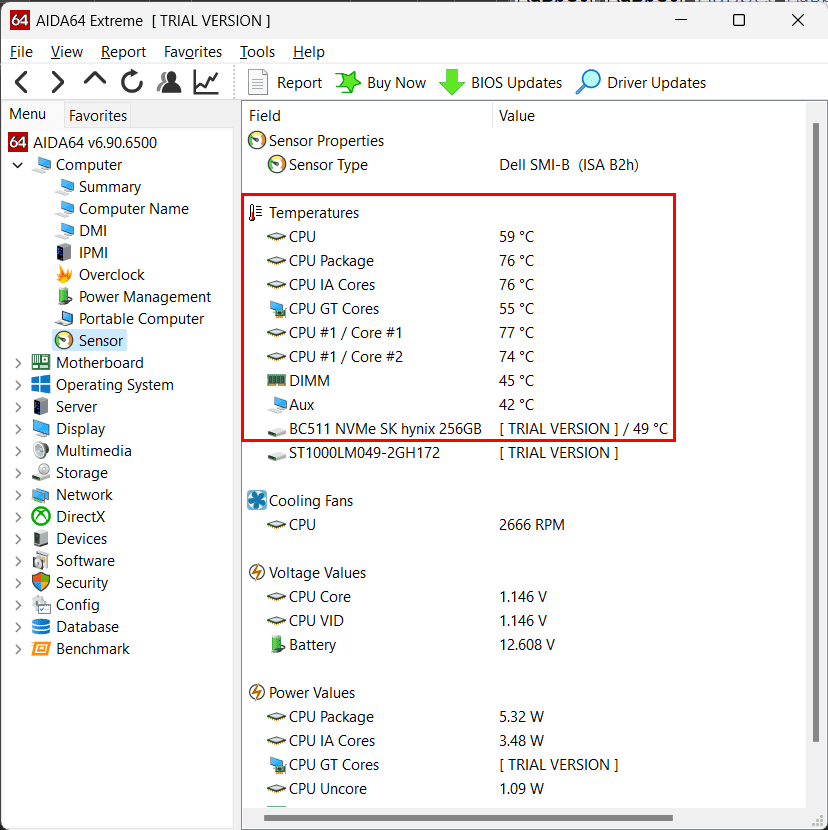Click the line graph icon in the toolbar
Screen dimensions: 828x830
pyautogui.click(x=207, y=82)
